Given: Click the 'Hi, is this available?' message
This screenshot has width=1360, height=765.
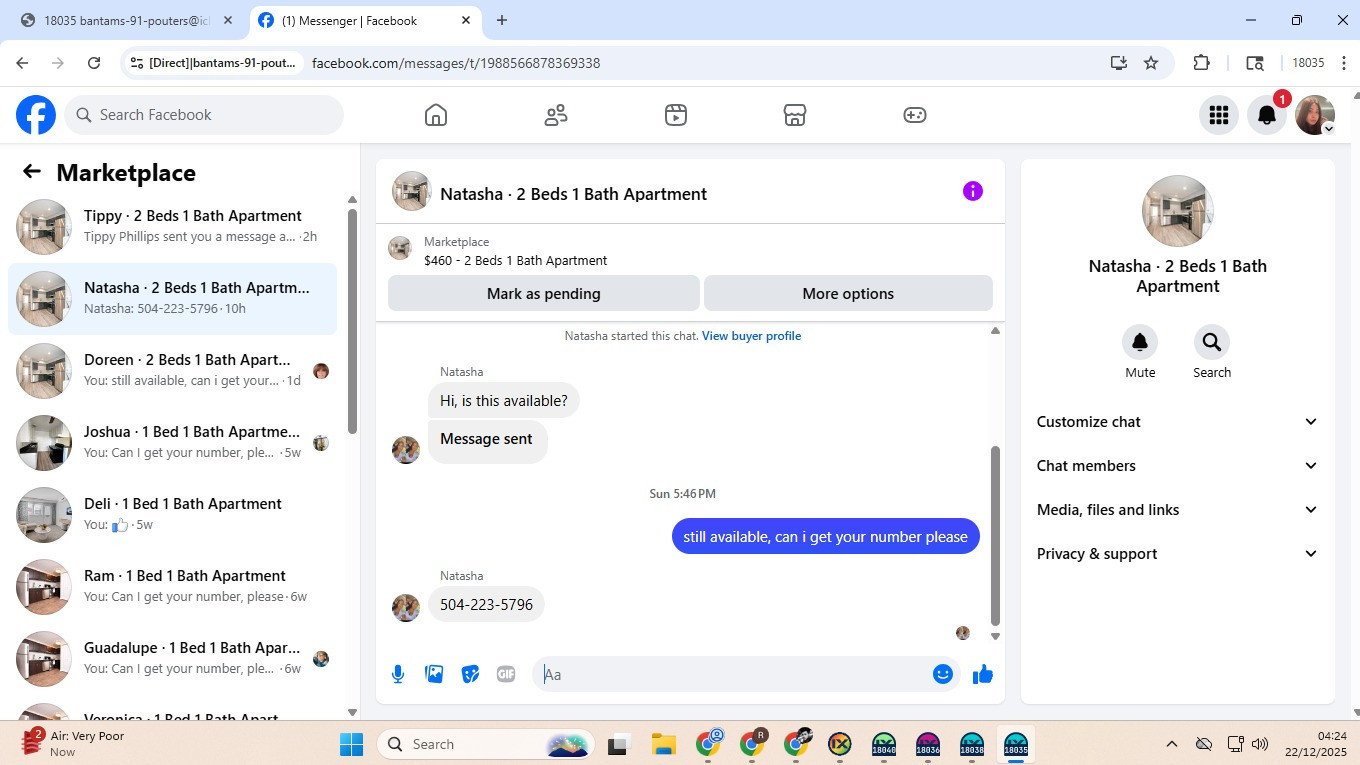Looking at the screenshot, I should coord(504,401).
